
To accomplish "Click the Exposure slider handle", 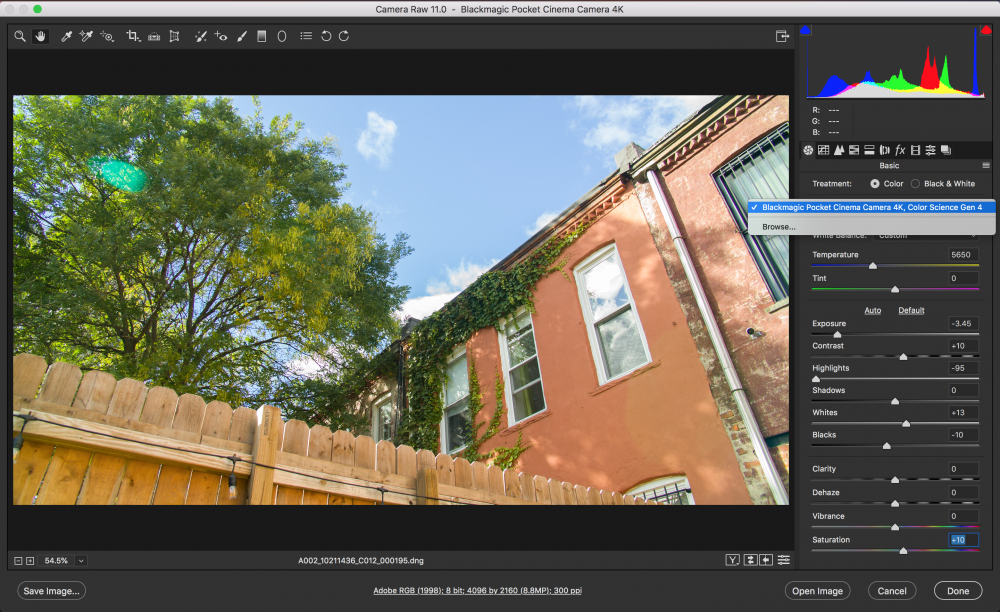I will [838, 335].
